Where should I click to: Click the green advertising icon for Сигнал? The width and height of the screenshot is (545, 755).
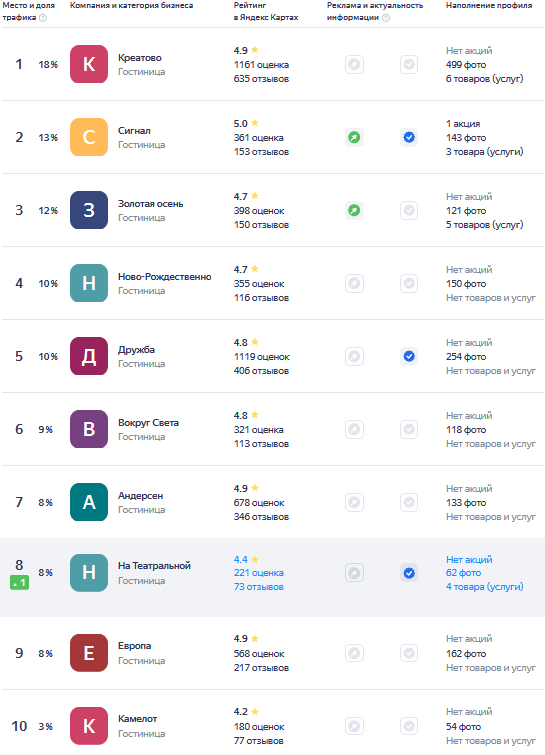point(354,138)
